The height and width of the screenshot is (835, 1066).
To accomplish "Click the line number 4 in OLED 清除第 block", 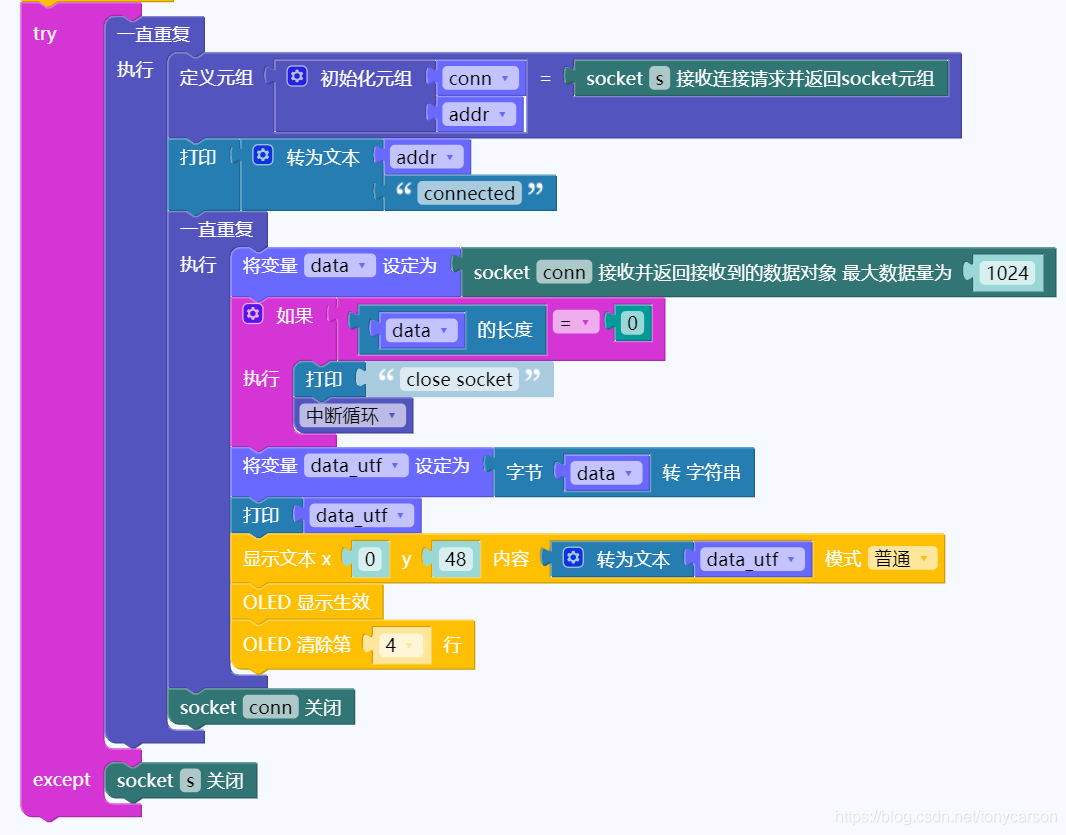I will [x=400, y=645].
